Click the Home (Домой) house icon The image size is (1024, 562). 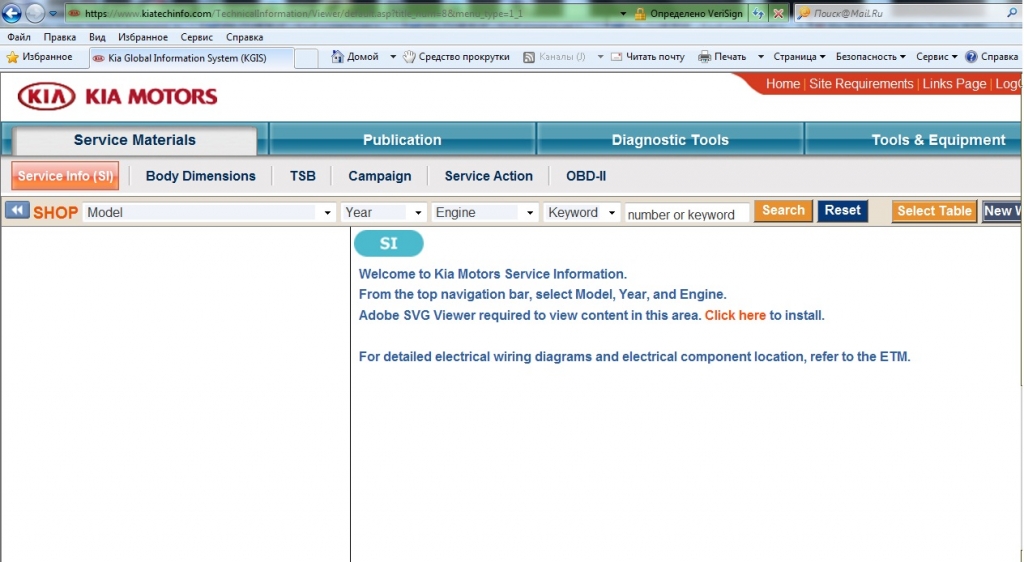(338, 57)
